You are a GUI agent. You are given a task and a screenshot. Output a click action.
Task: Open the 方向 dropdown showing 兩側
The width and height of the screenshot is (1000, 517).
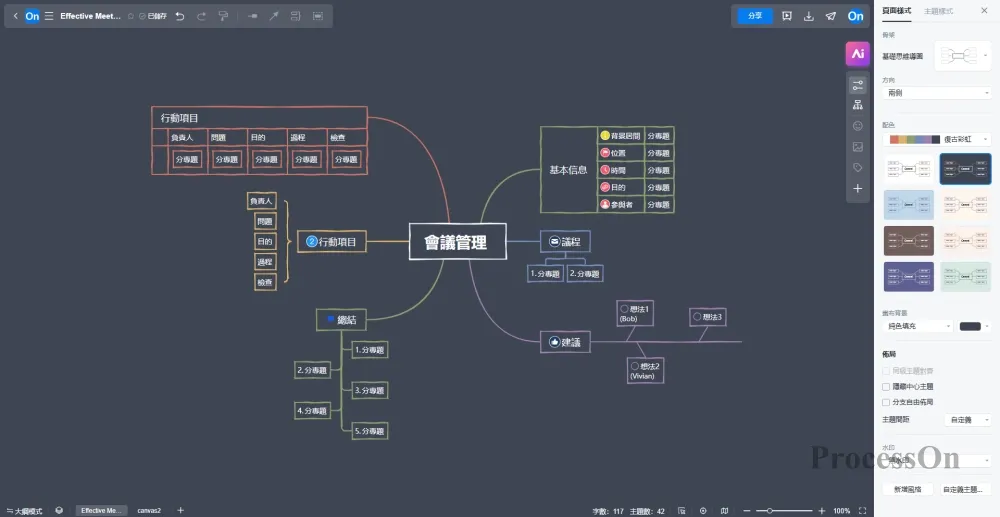point(936,93)
